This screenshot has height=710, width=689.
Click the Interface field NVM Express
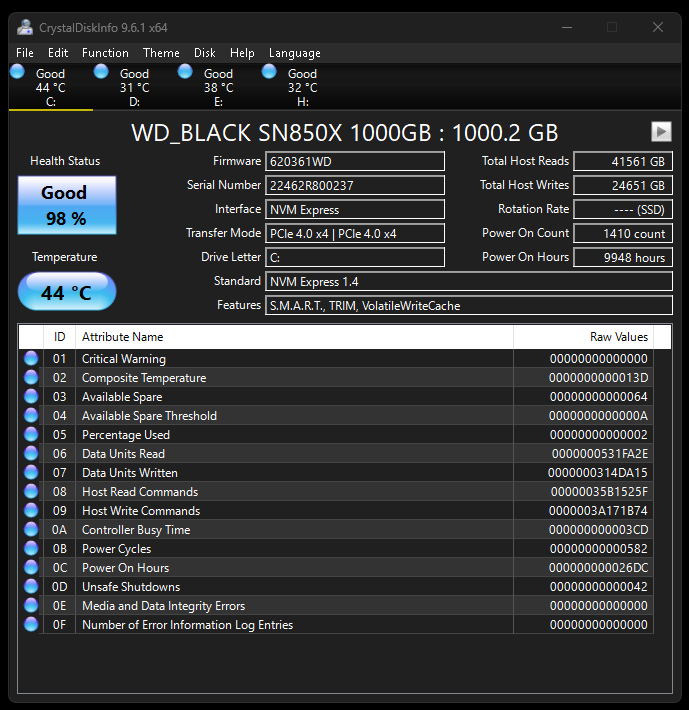point(355,209)
